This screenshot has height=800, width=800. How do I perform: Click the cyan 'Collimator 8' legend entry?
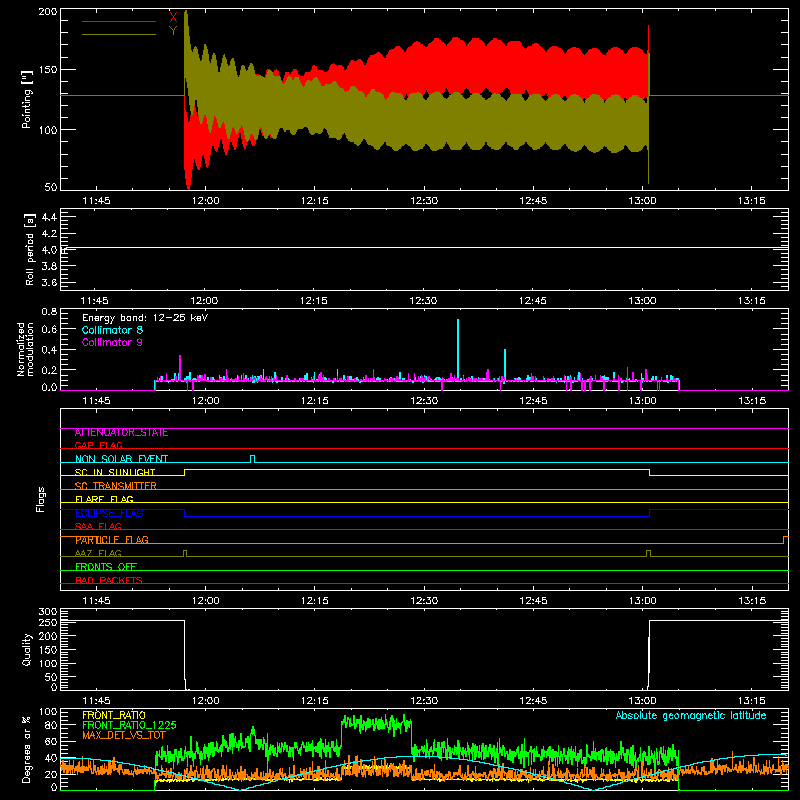112,330
